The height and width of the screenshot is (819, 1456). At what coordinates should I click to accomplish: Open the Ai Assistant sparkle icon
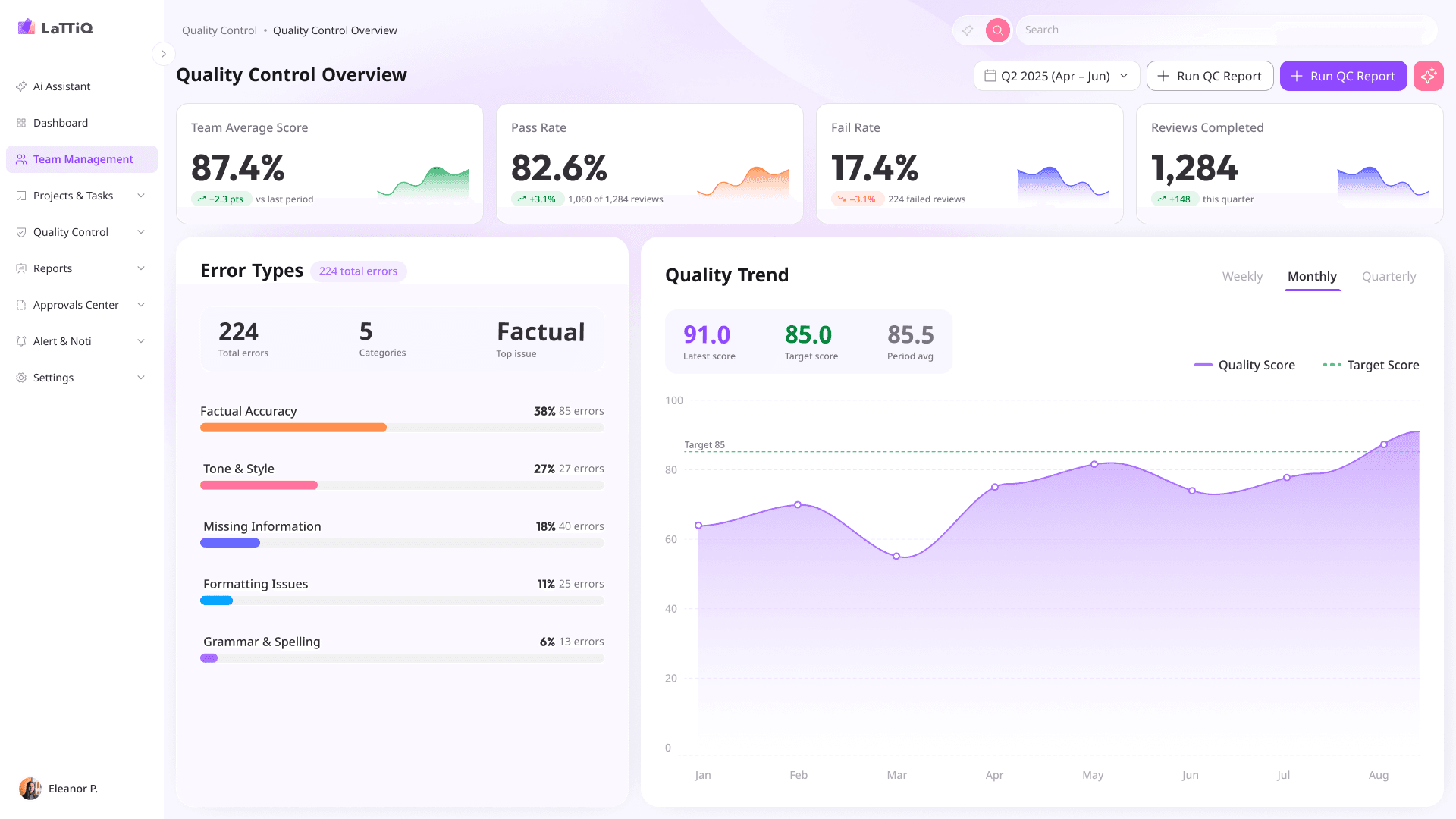(x=21, y=86)
